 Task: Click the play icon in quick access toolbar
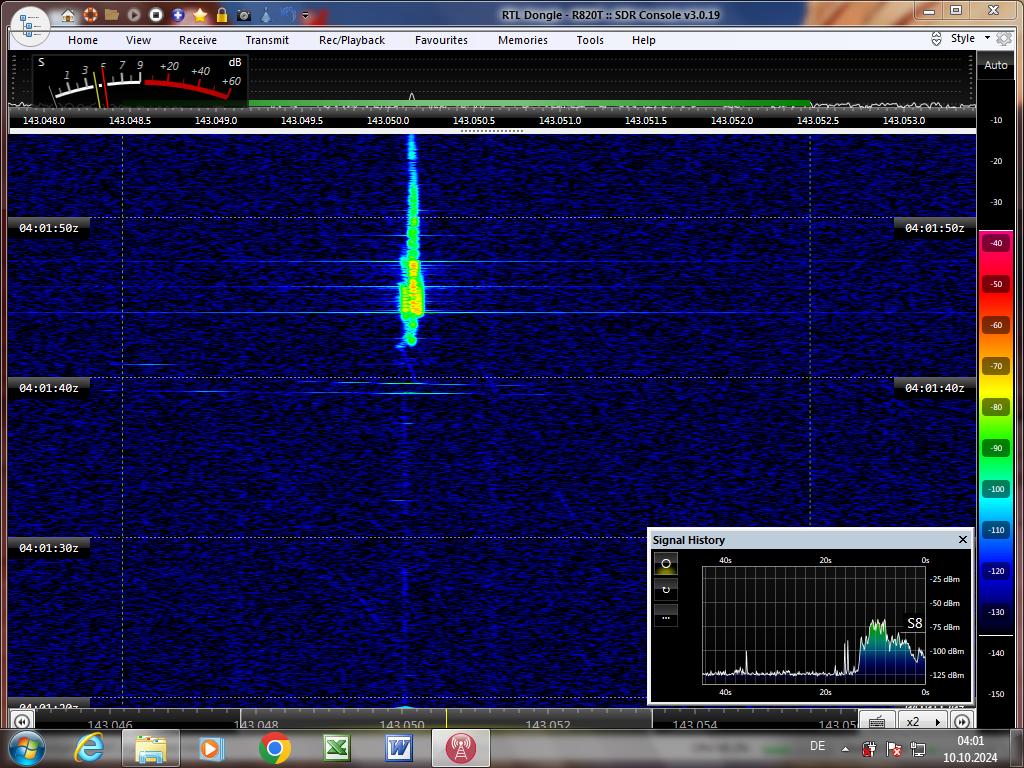[134, 14]
